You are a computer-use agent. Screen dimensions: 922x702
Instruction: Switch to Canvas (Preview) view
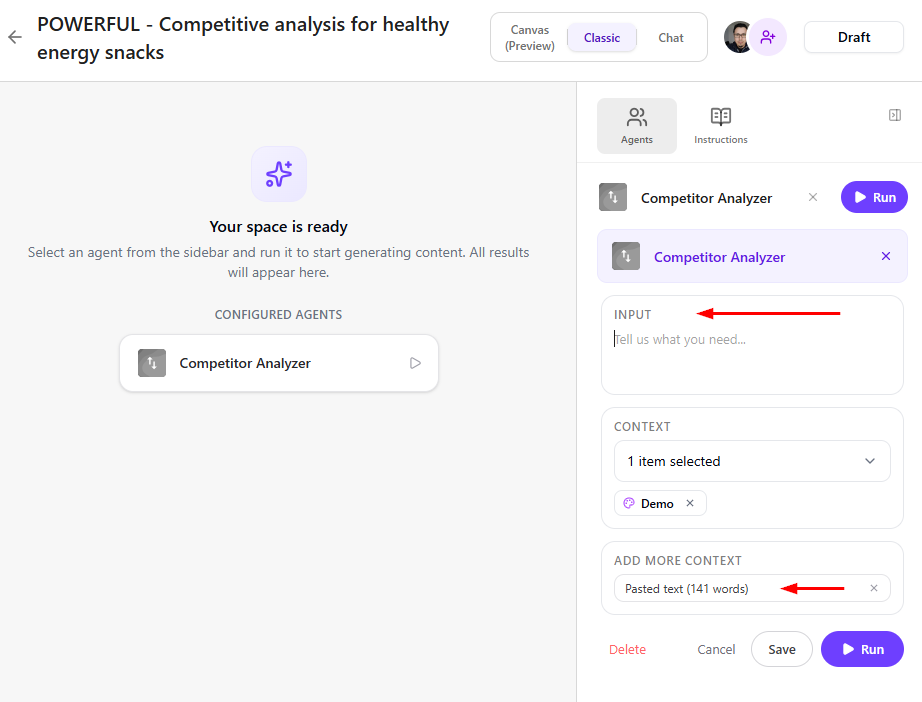coord(529,38)
